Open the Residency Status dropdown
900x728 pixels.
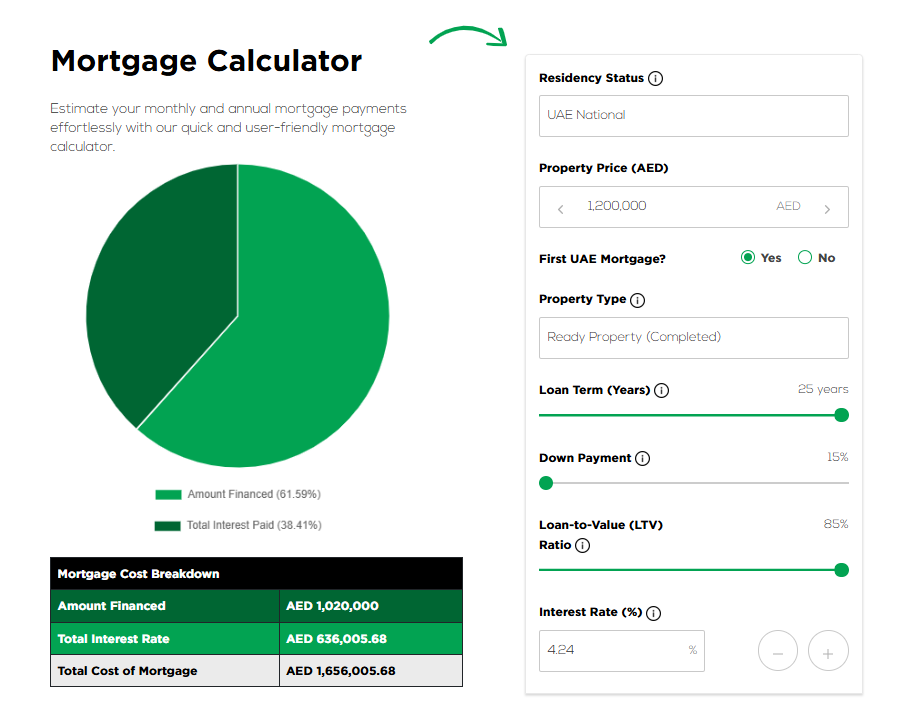(x=693, y=116)
